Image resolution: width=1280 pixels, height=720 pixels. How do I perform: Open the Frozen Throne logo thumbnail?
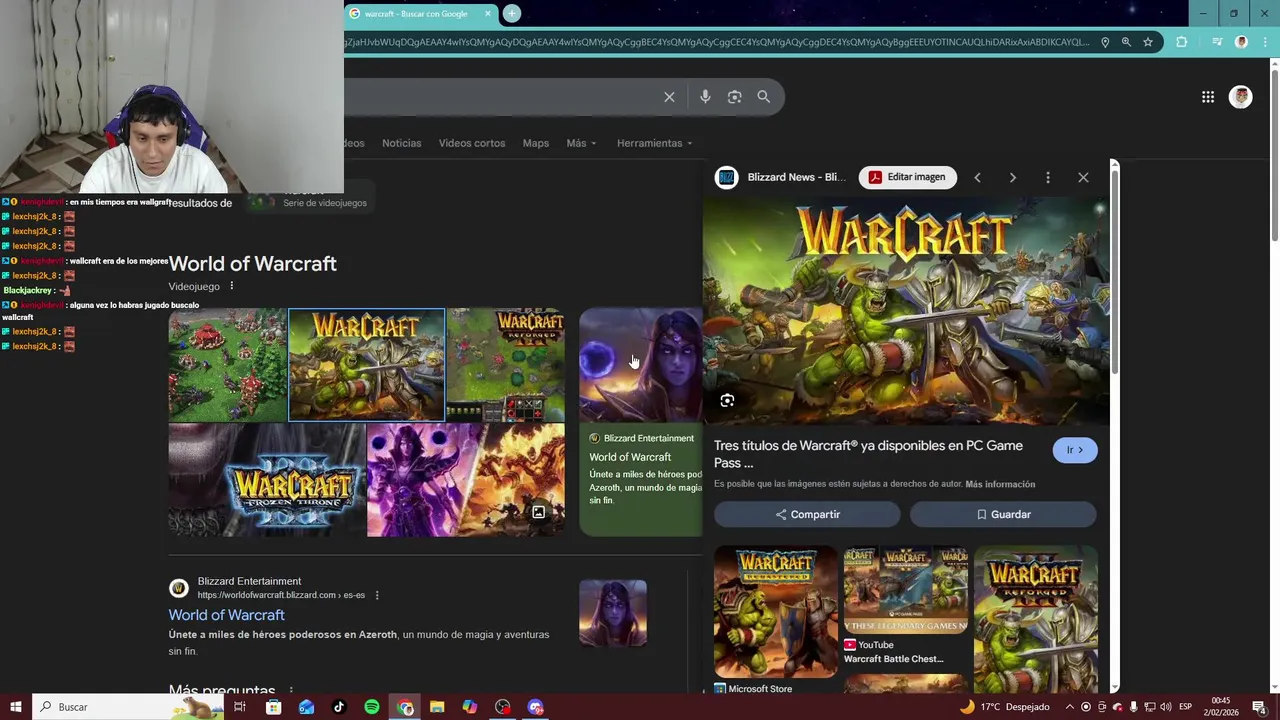267,480
